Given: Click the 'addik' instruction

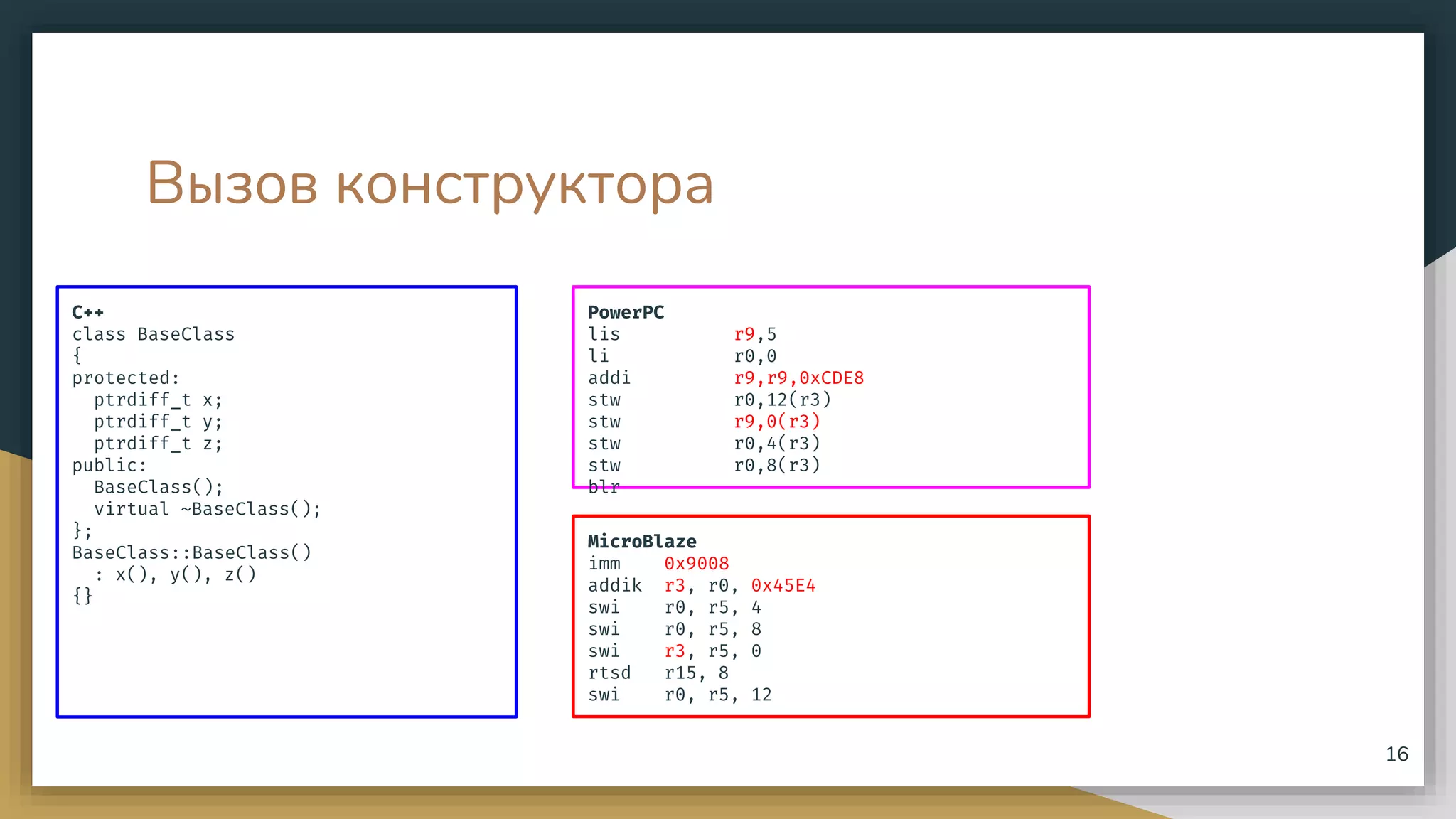Looking at the screenshot, I should click(615, 586).
